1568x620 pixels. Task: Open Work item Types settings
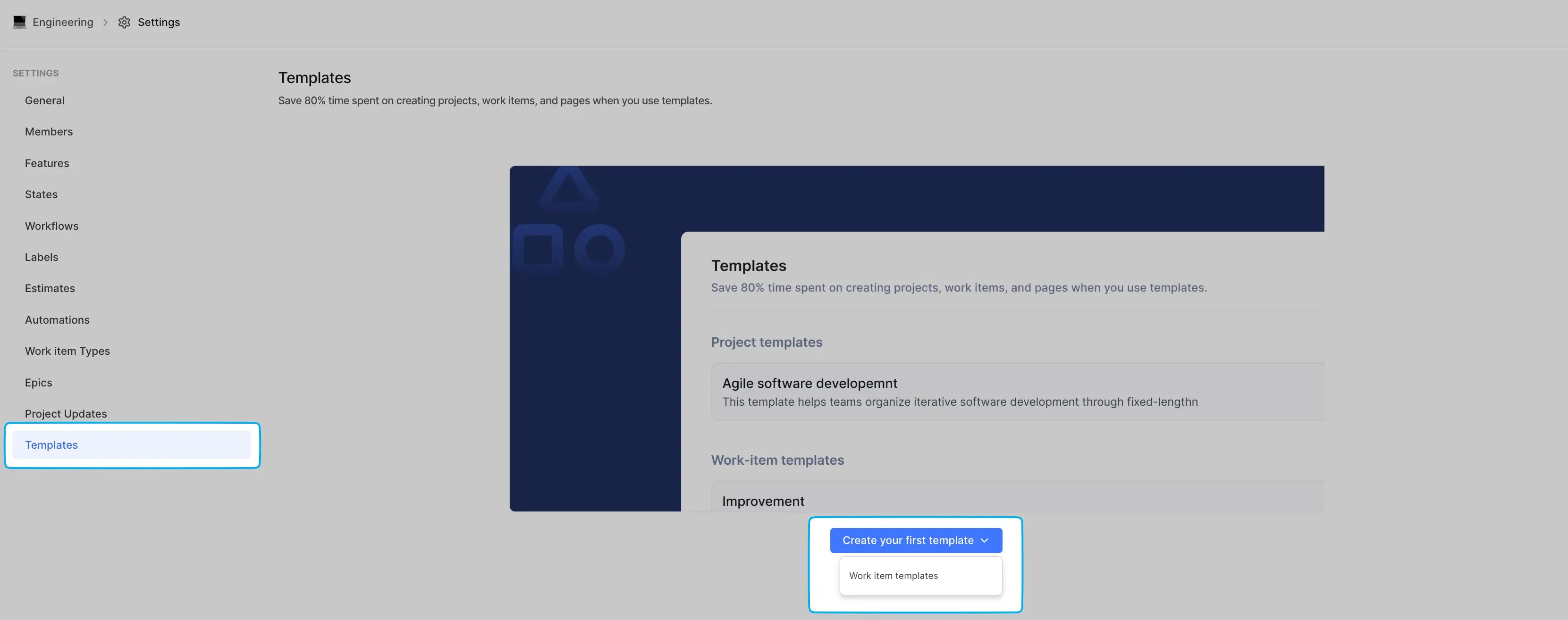click(x=67, y=351)
